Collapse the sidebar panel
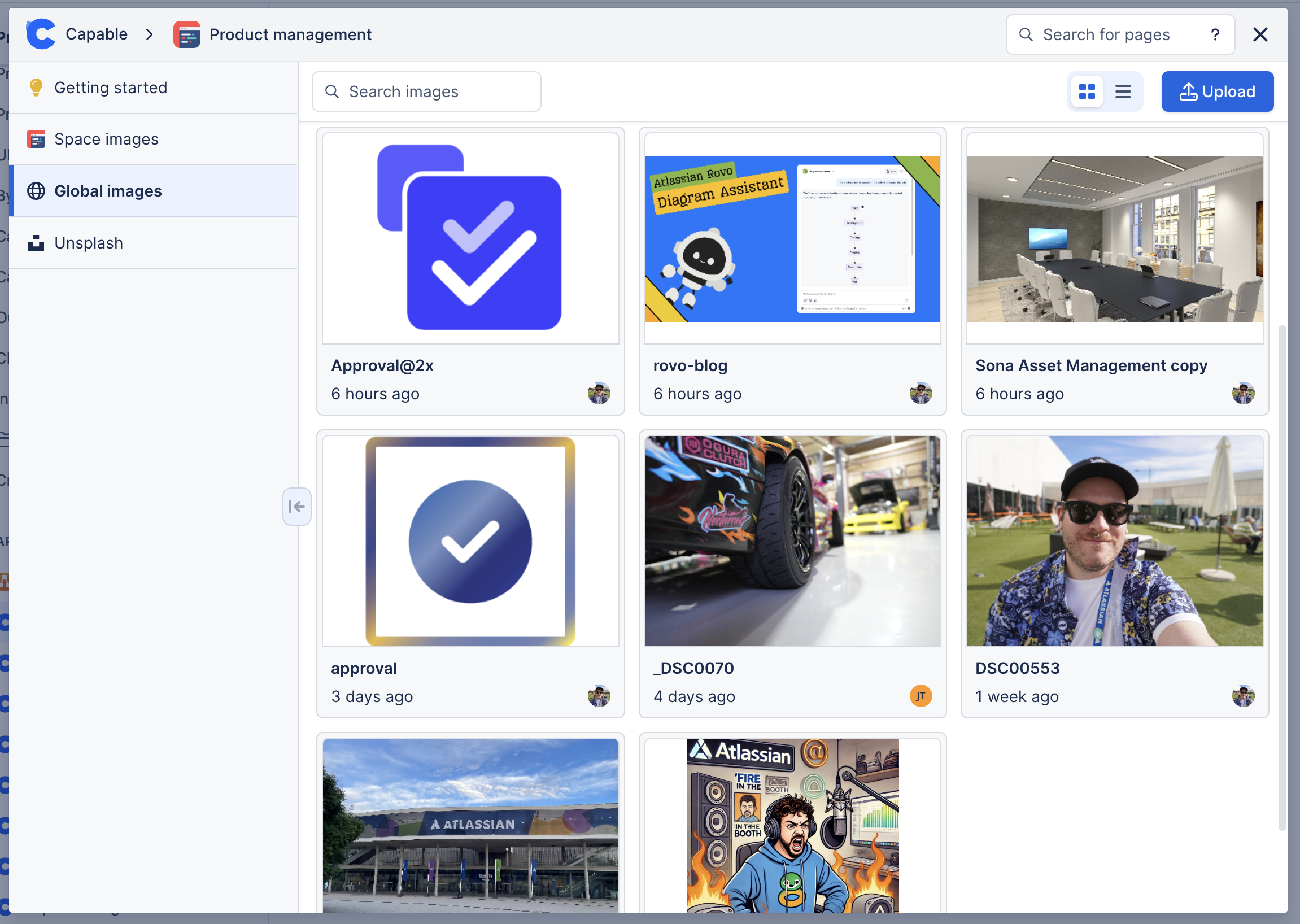Viewport: 1300px width, 924px height. click(296, 507)
